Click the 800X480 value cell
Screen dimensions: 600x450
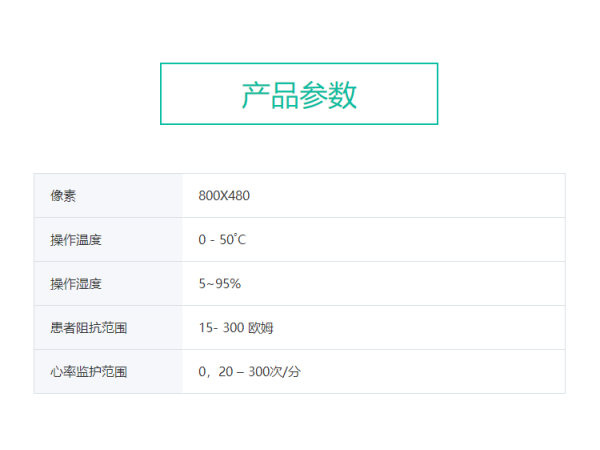(x=374, y=196)
